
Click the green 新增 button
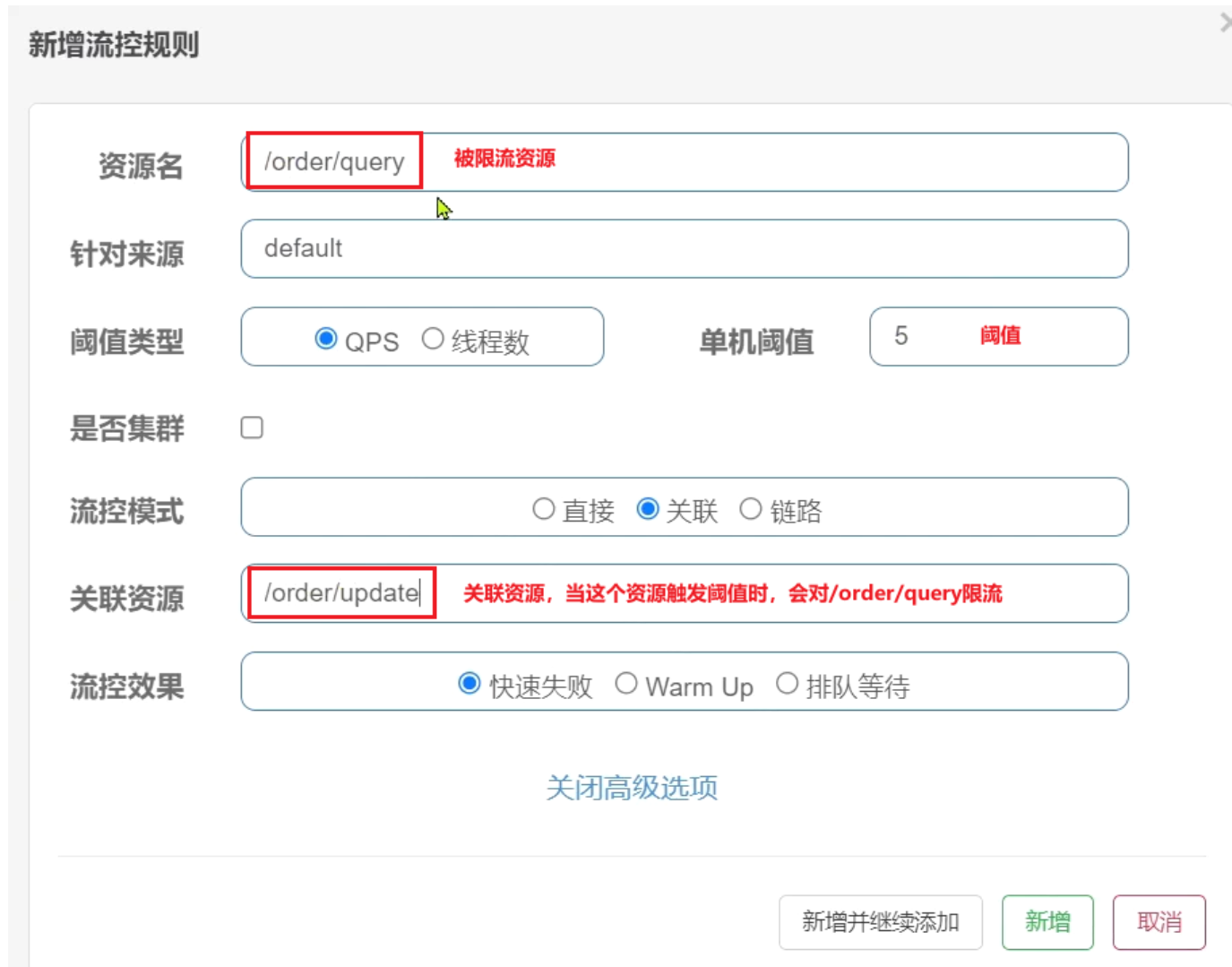[x=1047, y=921]
